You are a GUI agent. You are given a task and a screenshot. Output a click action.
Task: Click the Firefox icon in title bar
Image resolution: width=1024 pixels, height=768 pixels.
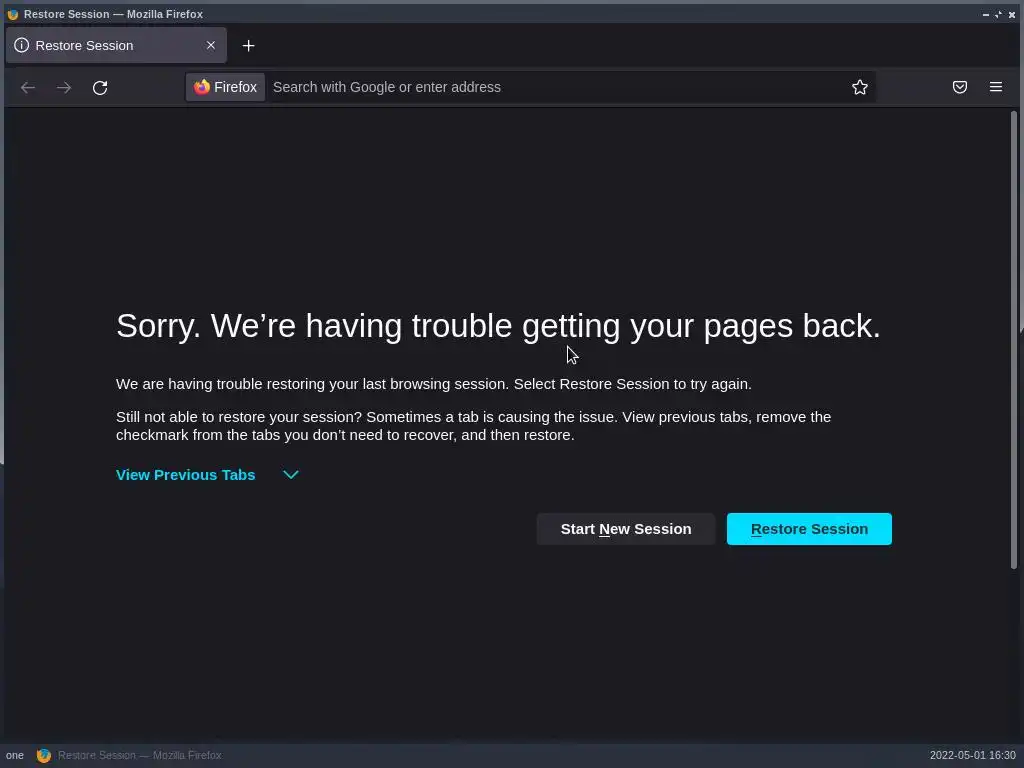tap(12, 14)
